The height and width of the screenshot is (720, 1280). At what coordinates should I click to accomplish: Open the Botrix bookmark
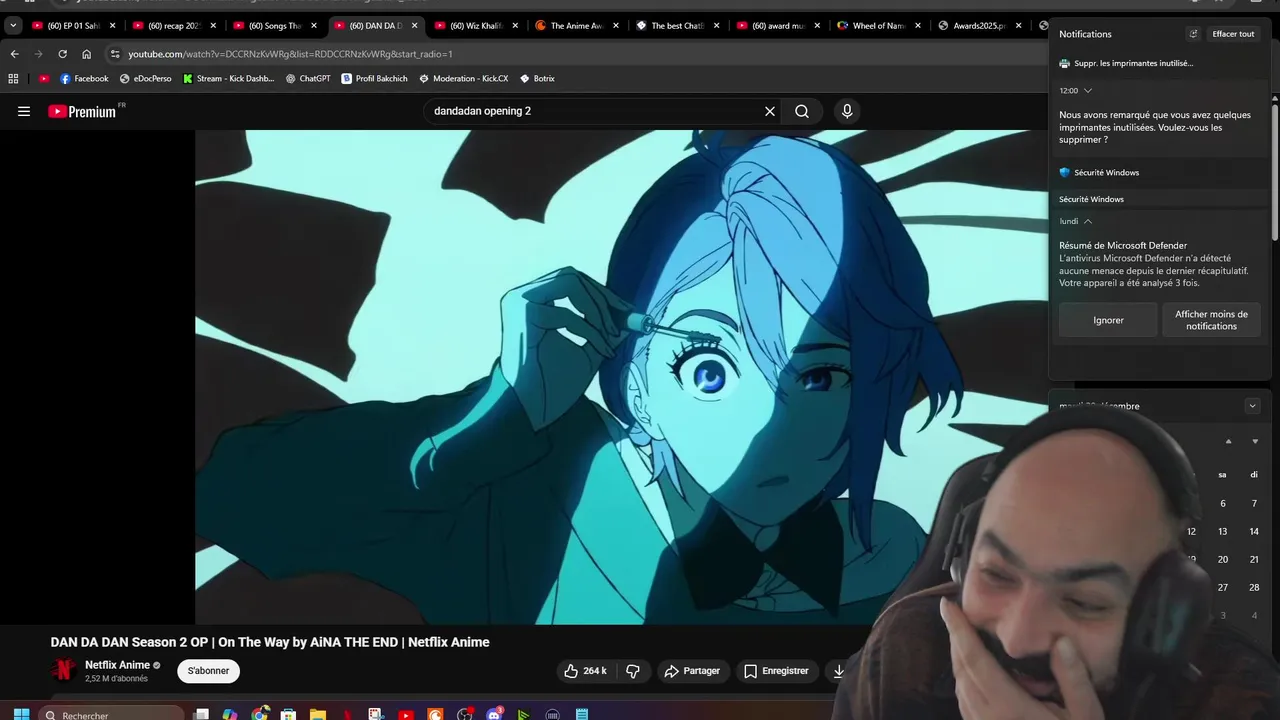[x=538, y=78]
